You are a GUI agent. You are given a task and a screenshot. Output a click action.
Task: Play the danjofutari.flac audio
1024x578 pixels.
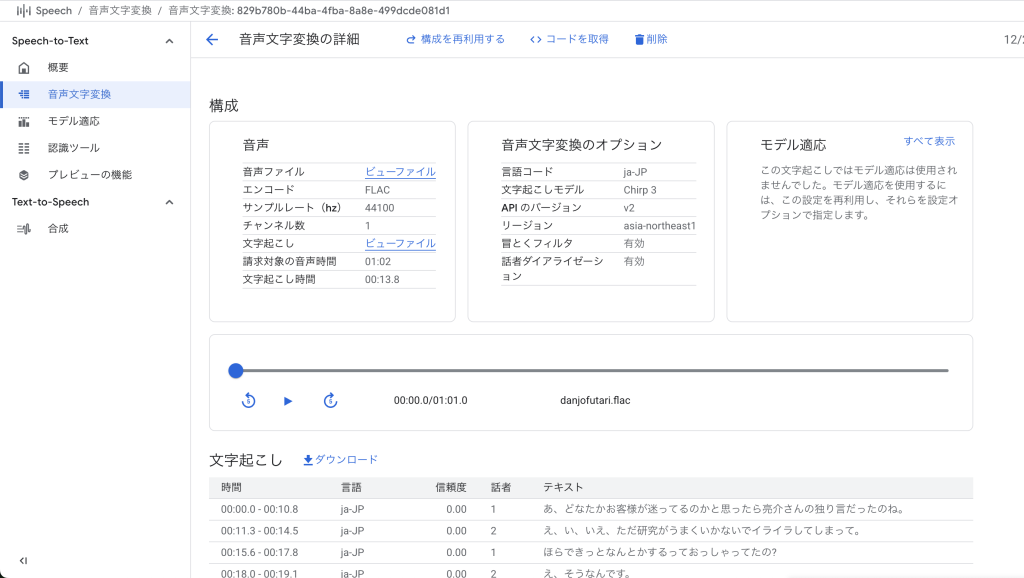(x=288, y=401)
